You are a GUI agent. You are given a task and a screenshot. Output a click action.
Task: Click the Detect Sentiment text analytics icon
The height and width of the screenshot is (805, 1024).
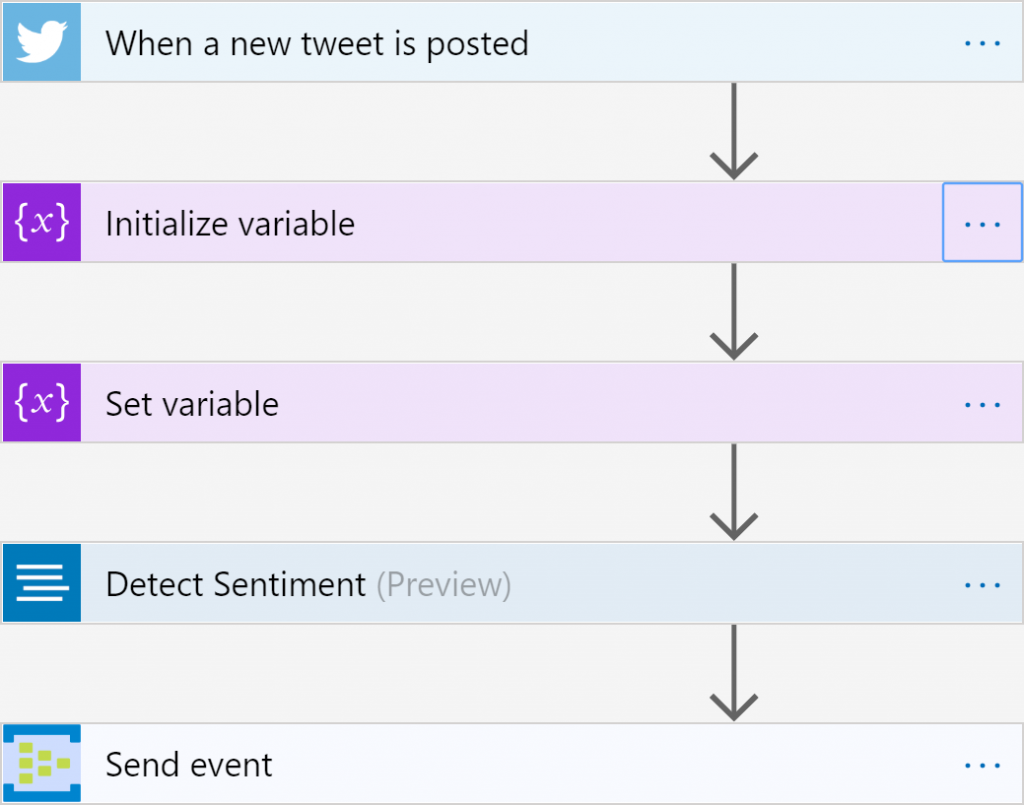41,583
